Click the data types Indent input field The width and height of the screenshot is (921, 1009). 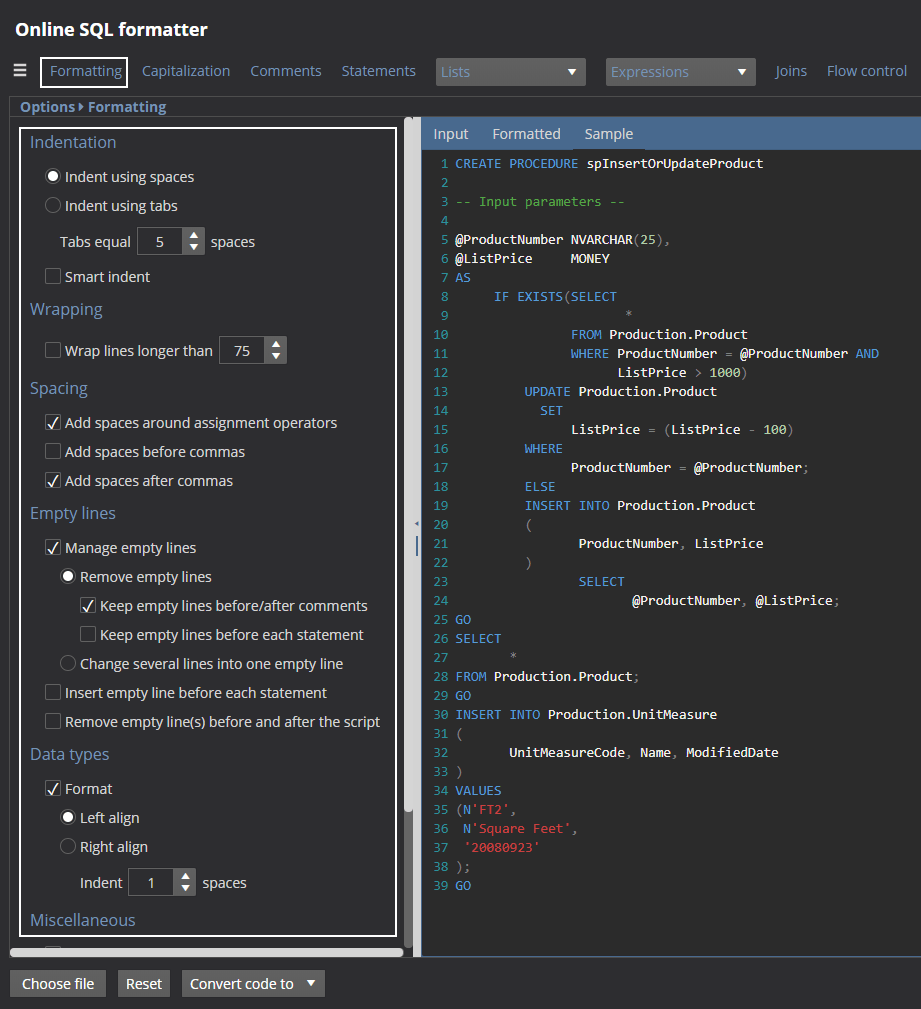pos(151,882)
